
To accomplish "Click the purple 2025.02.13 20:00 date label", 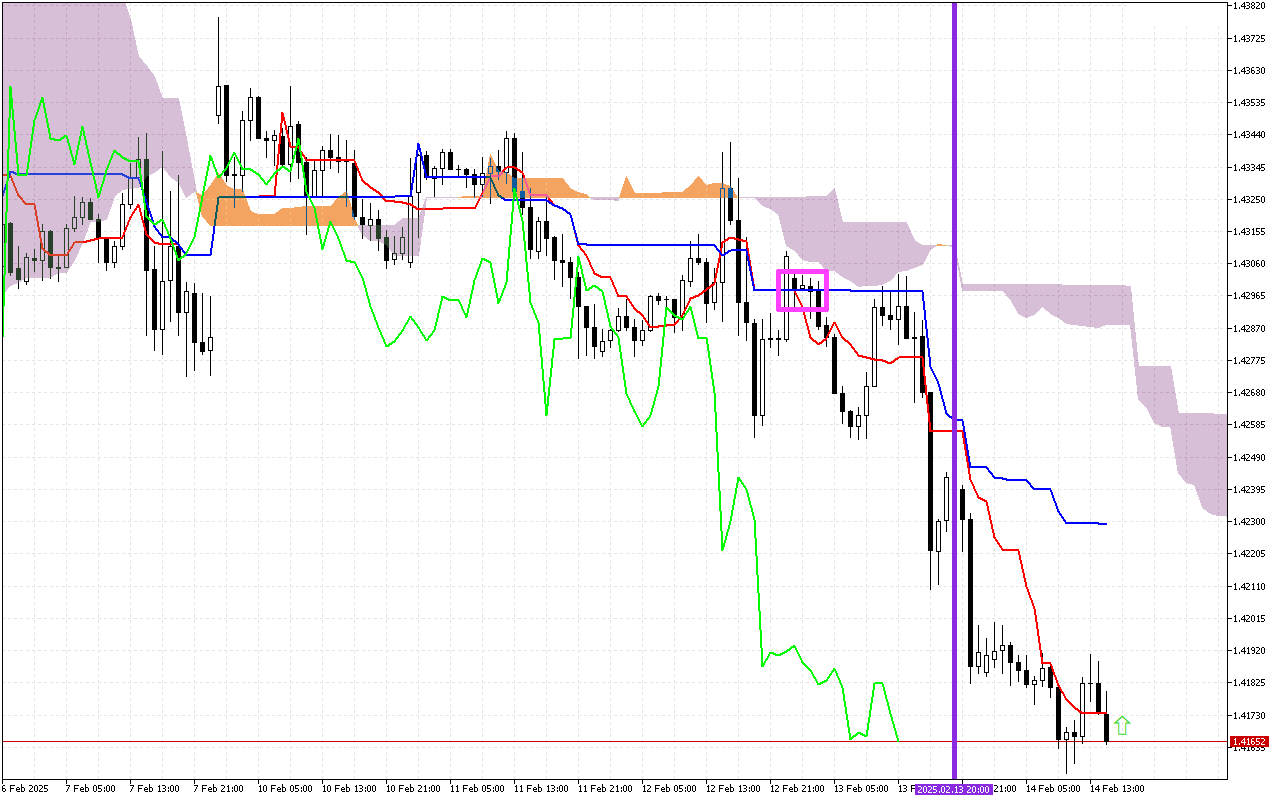I will pyautogui.click(x=955, y=788).
